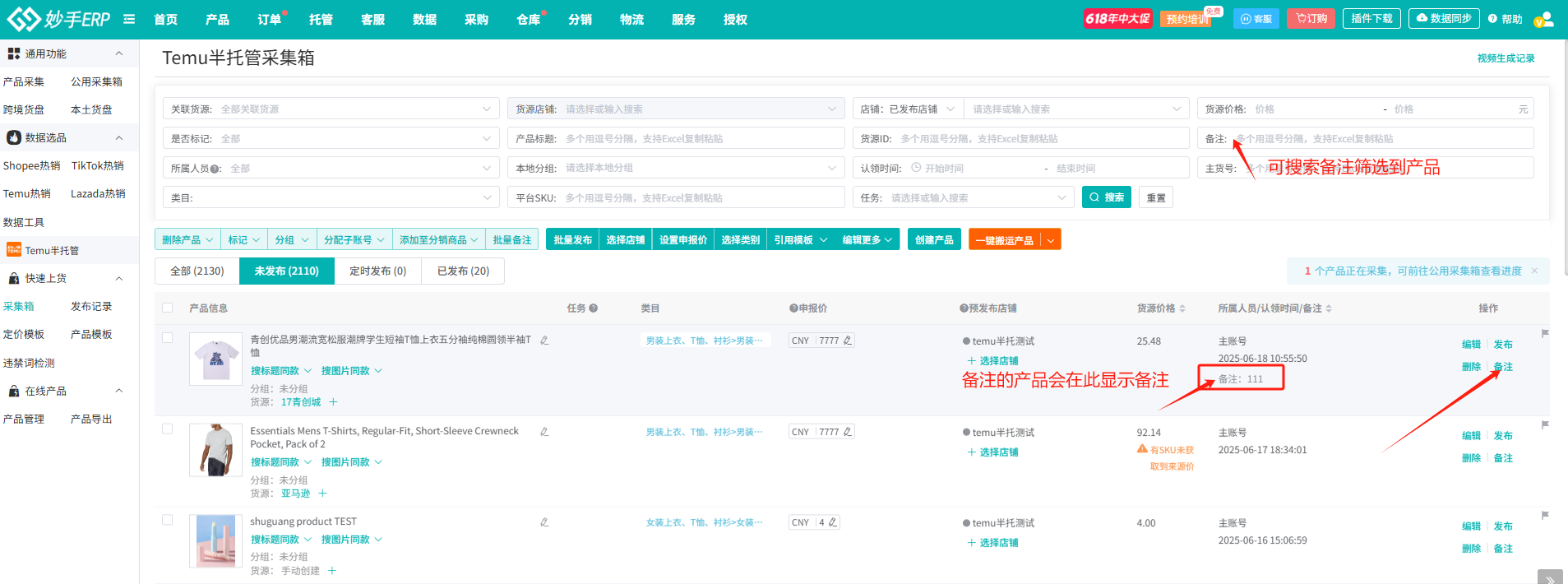This screenshot has height=584, width=1568.
Task: Click the 批量发布 button
Action: pos(572,239)
